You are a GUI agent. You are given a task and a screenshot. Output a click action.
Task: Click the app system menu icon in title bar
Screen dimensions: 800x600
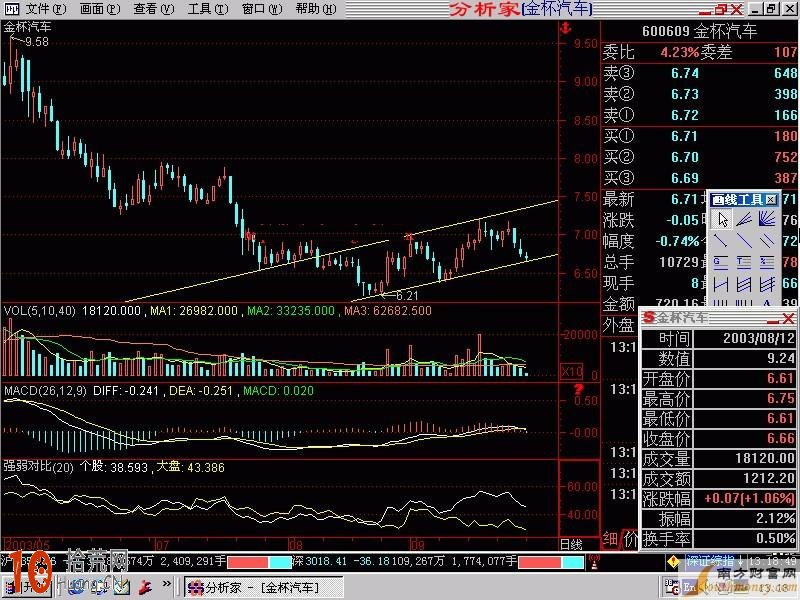(11, 8)
